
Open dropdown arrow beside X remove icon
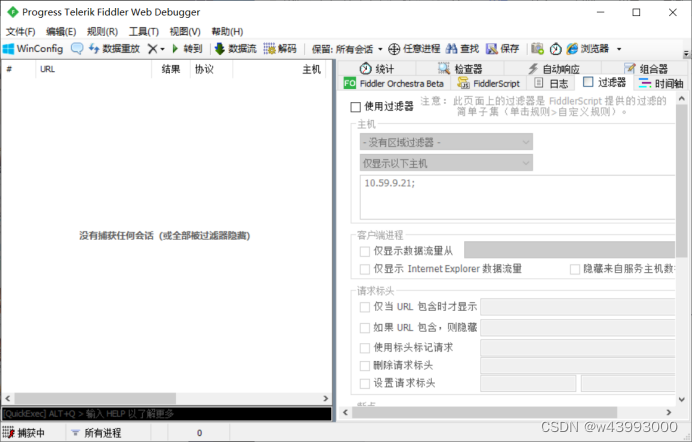(x=163, y=49)
